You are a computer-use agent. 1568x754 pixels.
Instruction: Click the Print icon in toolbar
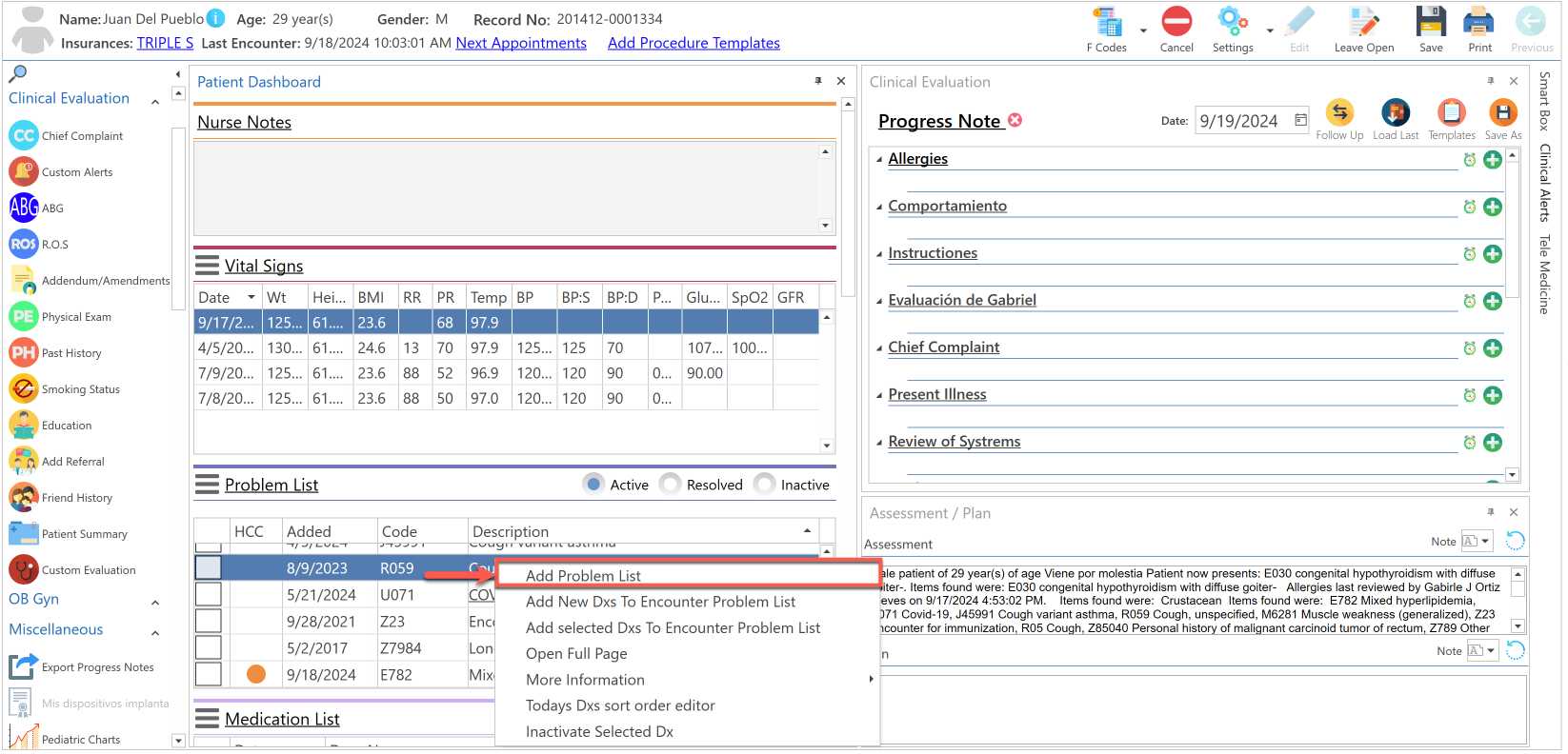pos(1478,22)
